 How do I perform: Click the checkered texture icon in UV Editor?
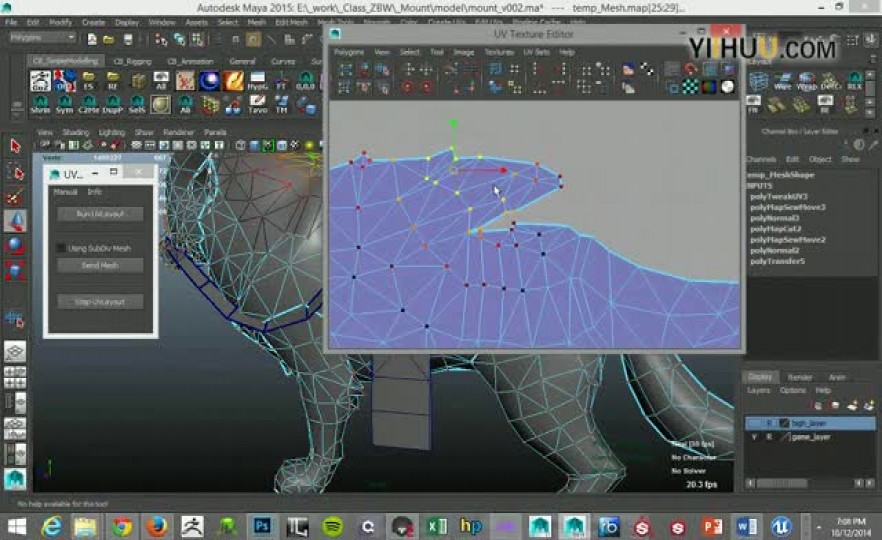point(690,87)
